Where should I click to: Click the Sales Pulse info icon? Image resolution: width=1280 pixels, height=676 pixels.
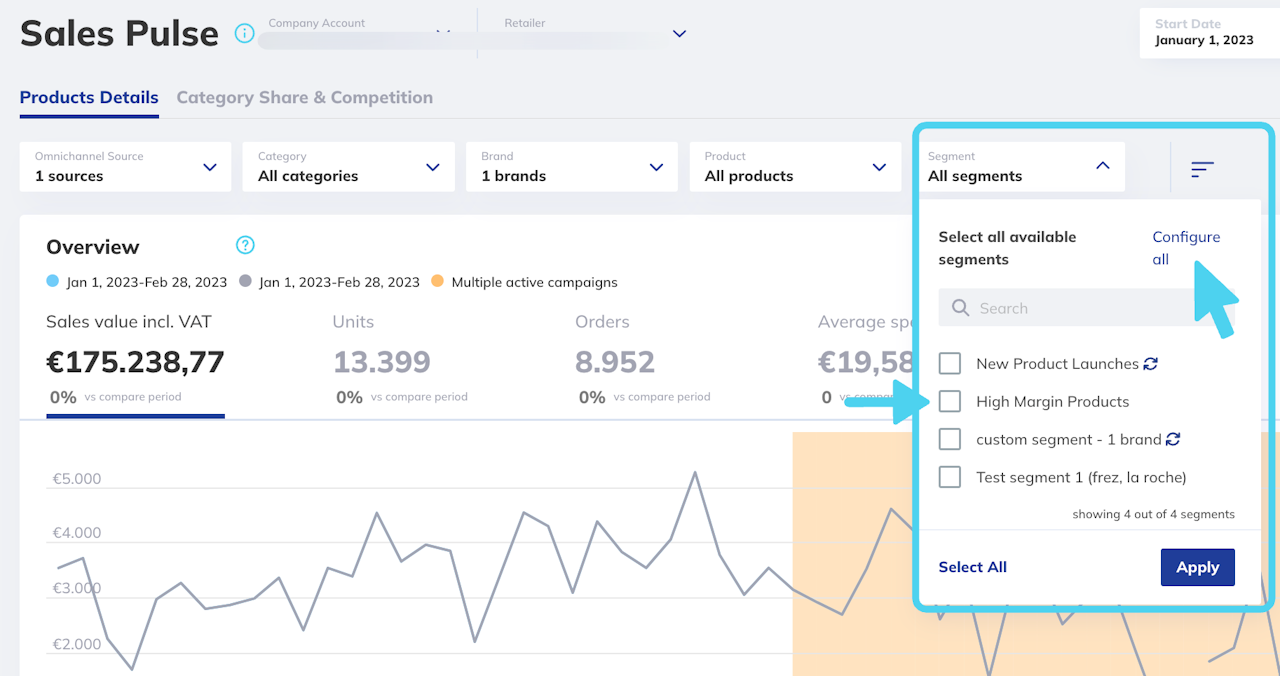pos(244,34)
